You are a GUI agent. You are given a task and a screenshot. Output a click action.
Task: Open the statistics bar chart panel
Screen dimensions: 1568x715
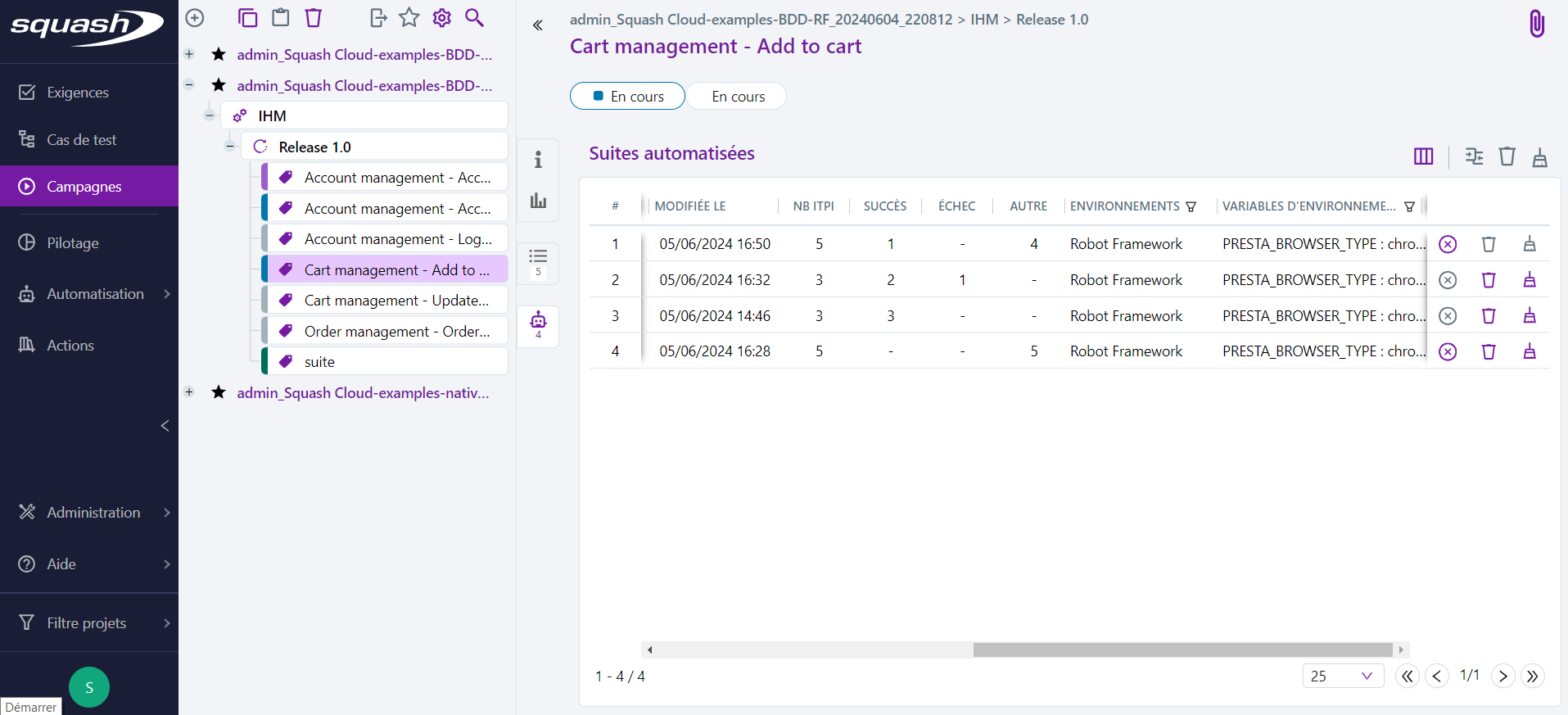coord(538,201)
